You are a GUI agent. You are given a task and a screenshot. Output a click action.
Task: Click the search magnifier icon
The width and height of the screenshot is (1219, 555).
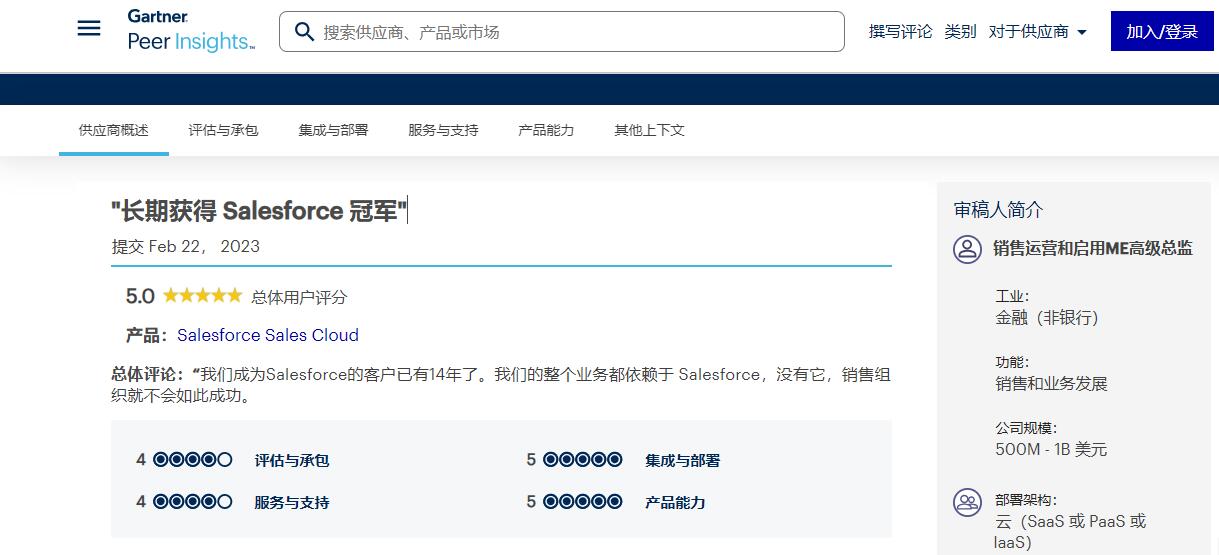tap(305, 32)
